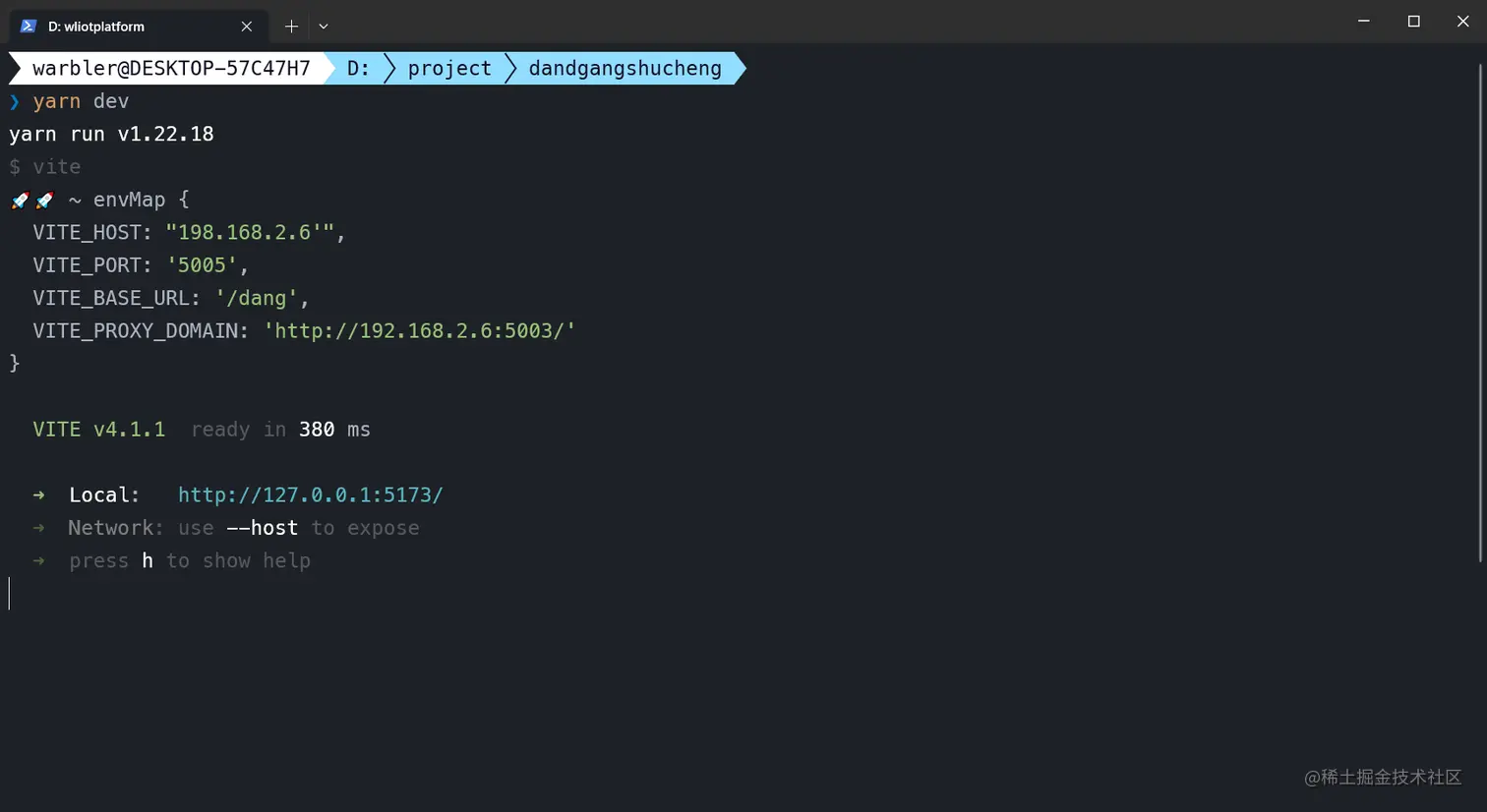Click the second rocket emoji before the tilde
This screenshot has height=812, width=1487.
tap(44, 200)
